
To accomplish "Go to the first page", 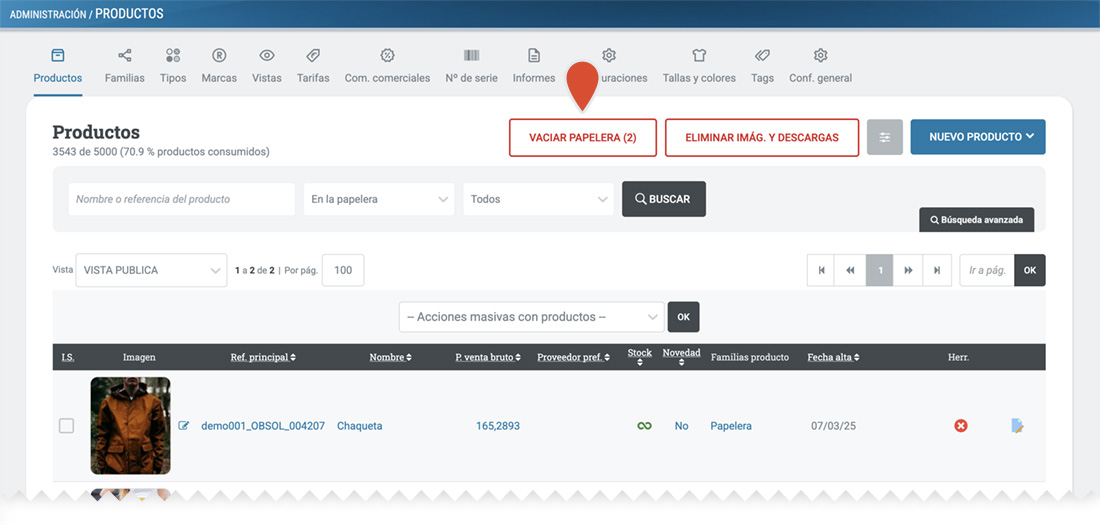I will (x=821, y=270).
